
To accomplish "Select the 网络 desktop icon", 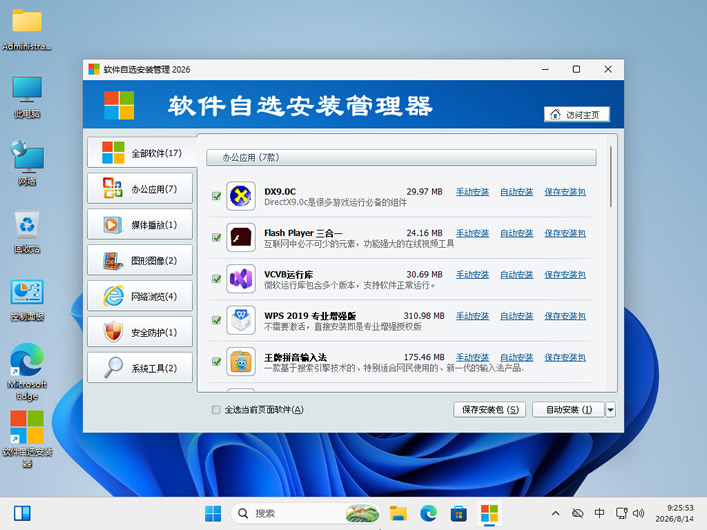I will pos(27,163).
